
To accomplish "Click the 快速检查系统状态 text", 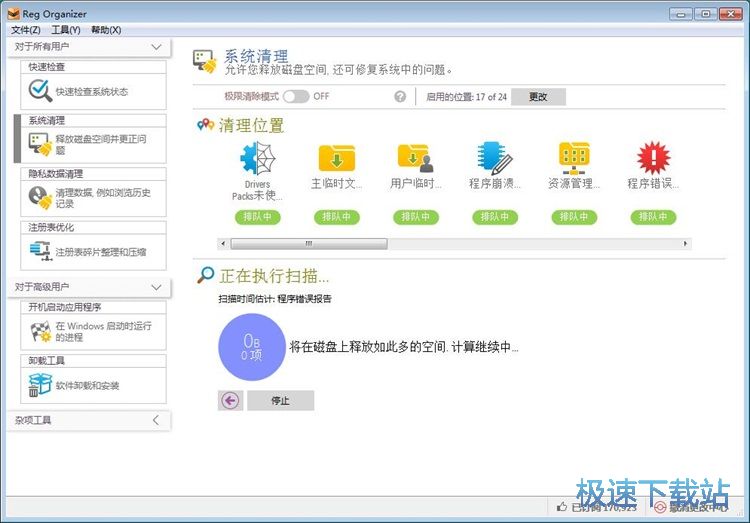I will tap(92, 91).
